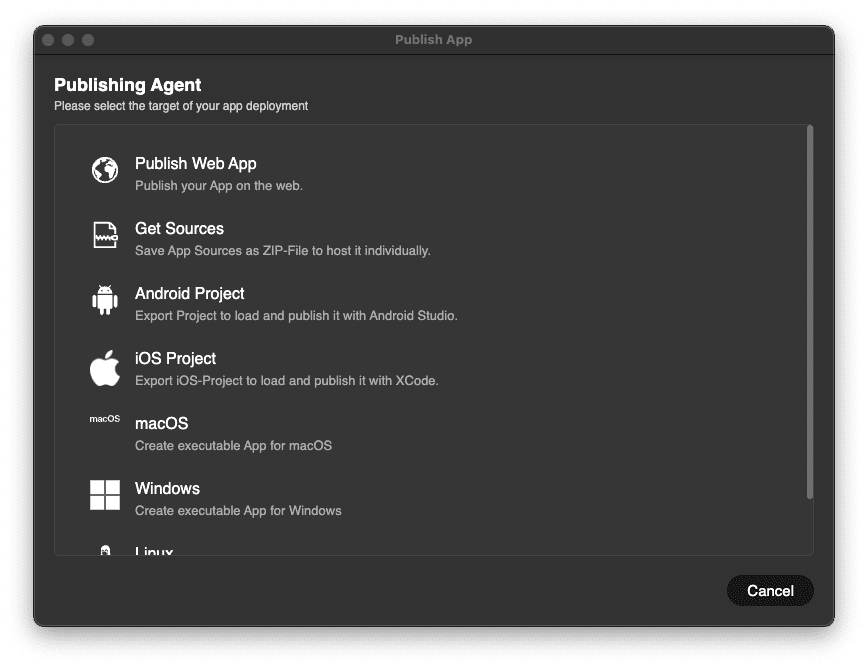Click the ZIP file icon for Get Sources
The height and width of the screenshot is (668, 868).
(105, 235)
